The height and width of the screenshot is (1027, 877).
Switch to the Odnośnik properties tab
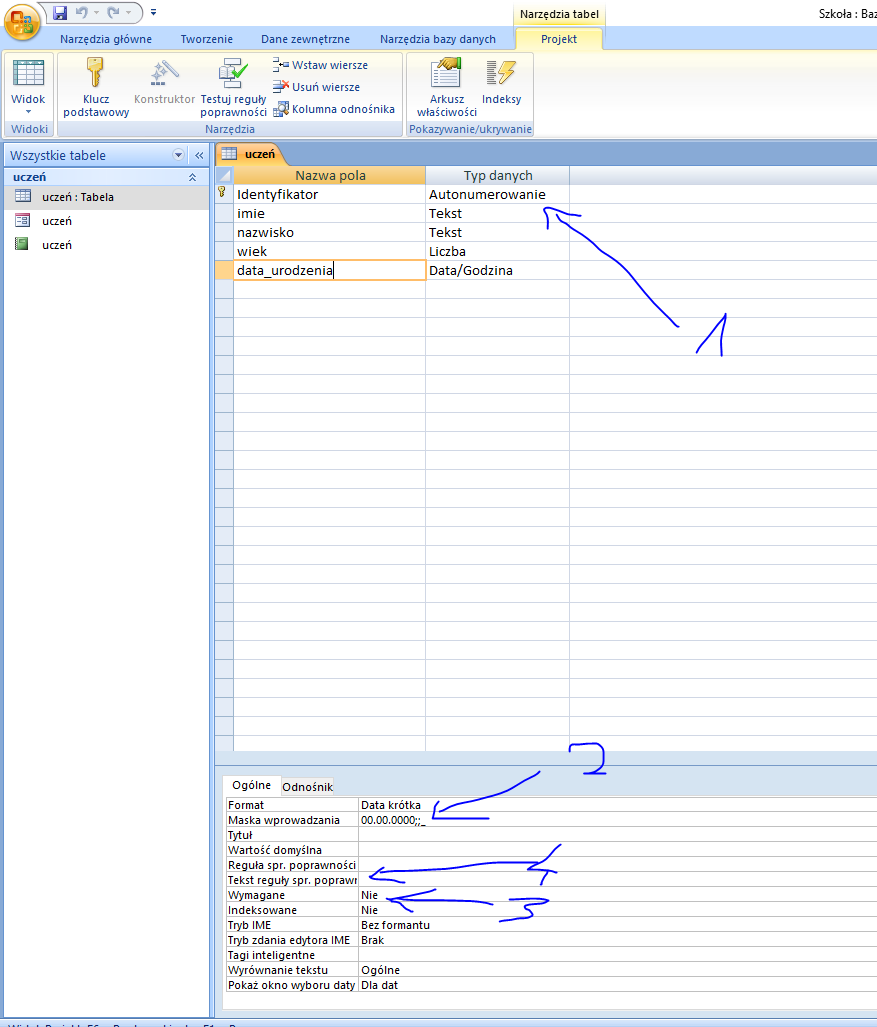(x=307, y=787)
